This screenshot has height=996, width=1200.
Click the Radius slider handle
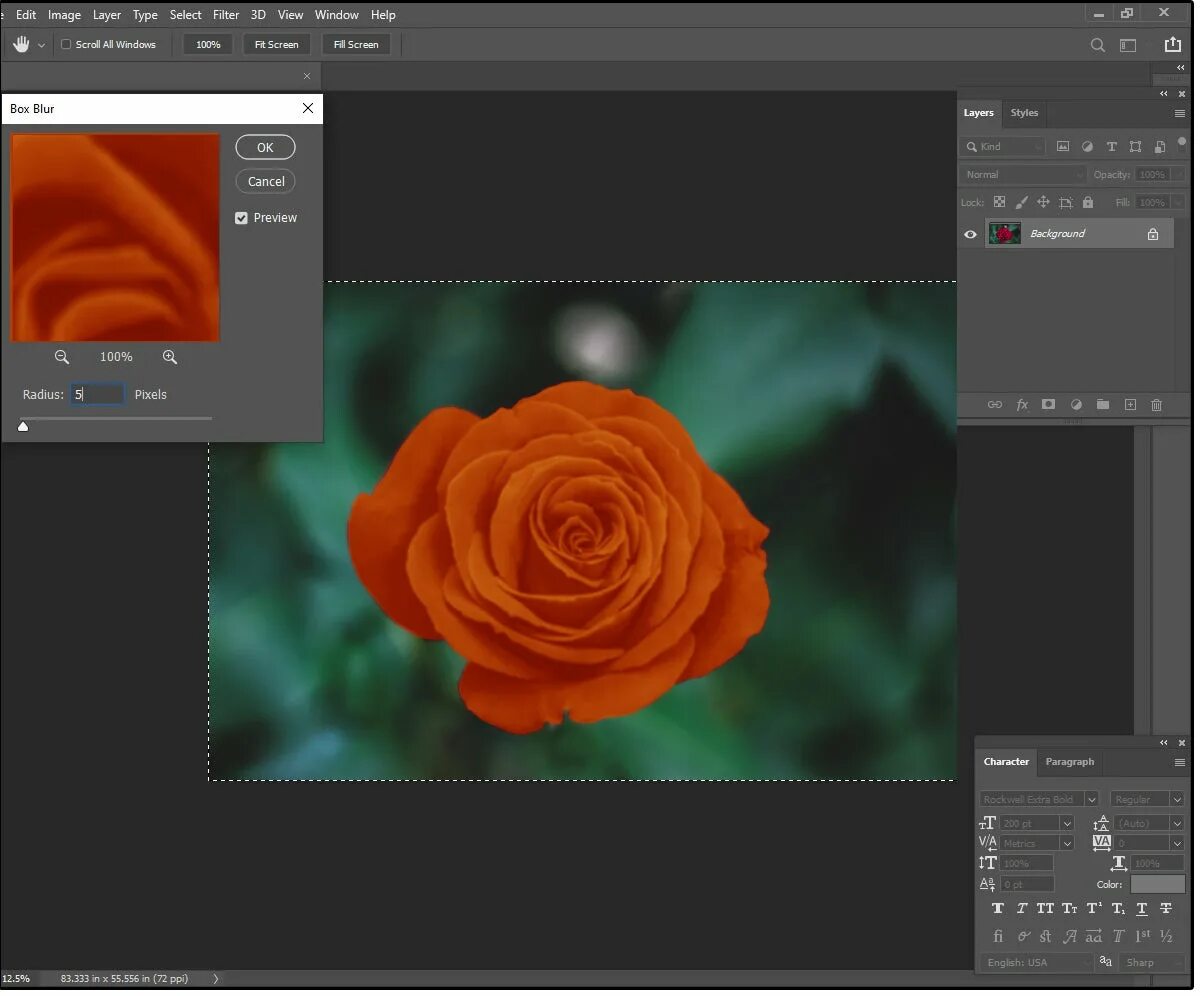tap(23, 429)
